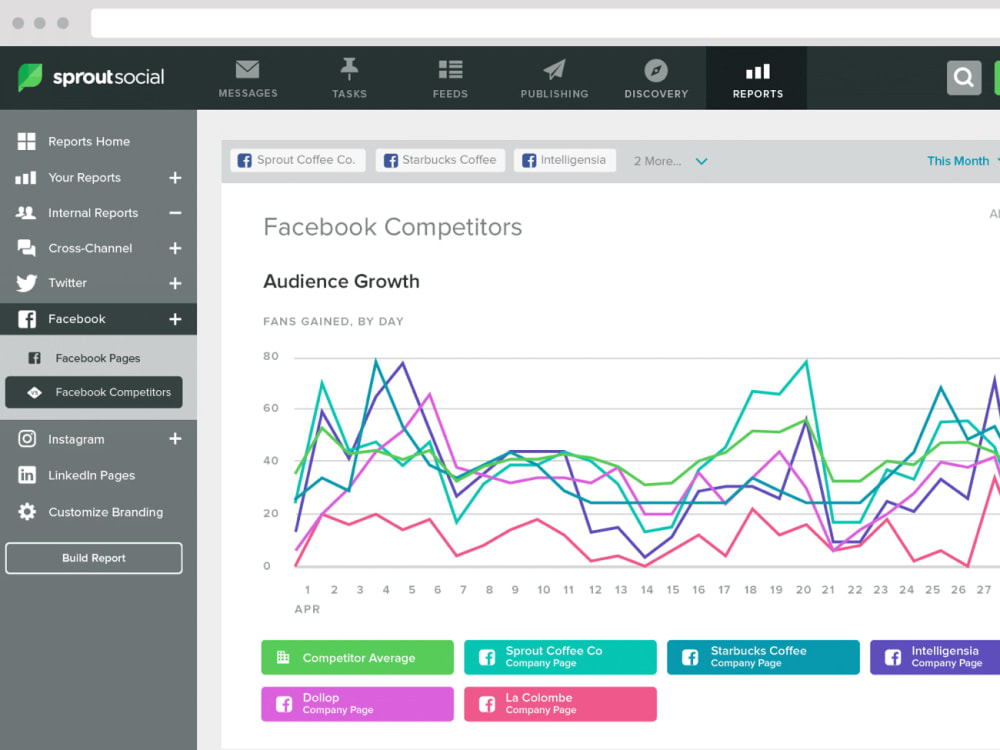The height and width of the screenshot is (750, 1000).
Task: Click the Sprout Social leaf logo
Action: 30,77
